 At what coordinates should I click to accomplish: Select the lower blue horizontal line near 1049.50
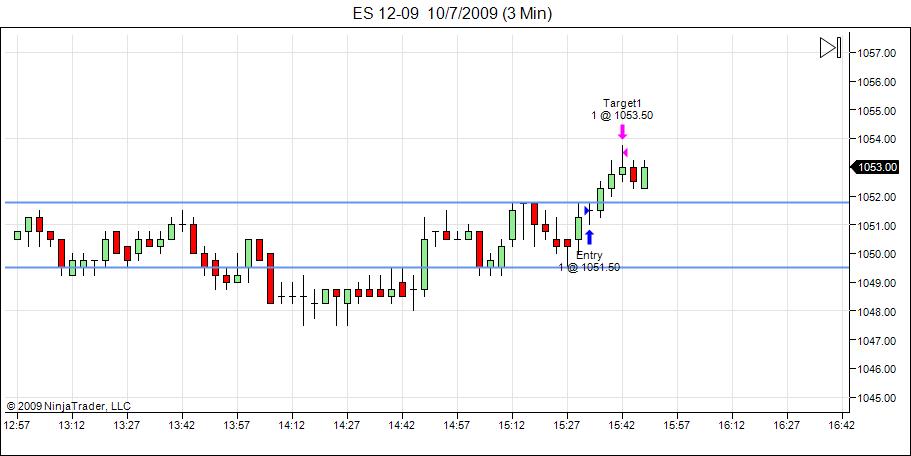(x=426, y=268)
